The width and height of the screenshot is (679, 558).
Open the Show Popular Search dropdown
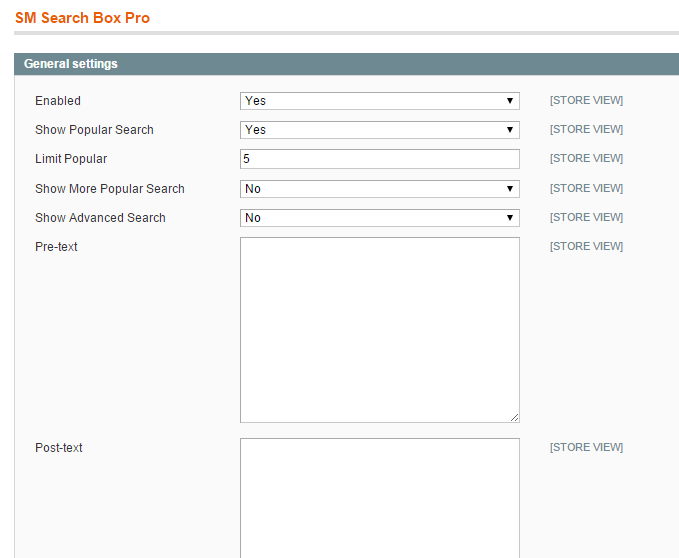[380, 130]
